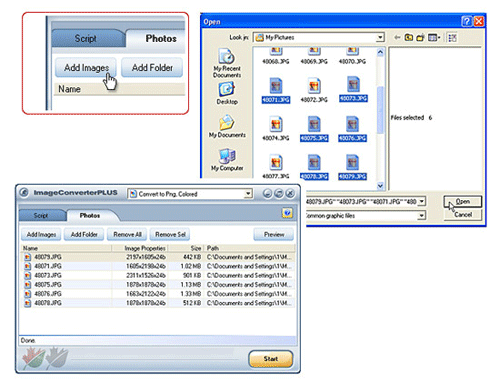Switch to Script tab in ImageConverterPLUS window
Image resolution: width=500 pixels, height=384 pixels.
pos(41,215)
